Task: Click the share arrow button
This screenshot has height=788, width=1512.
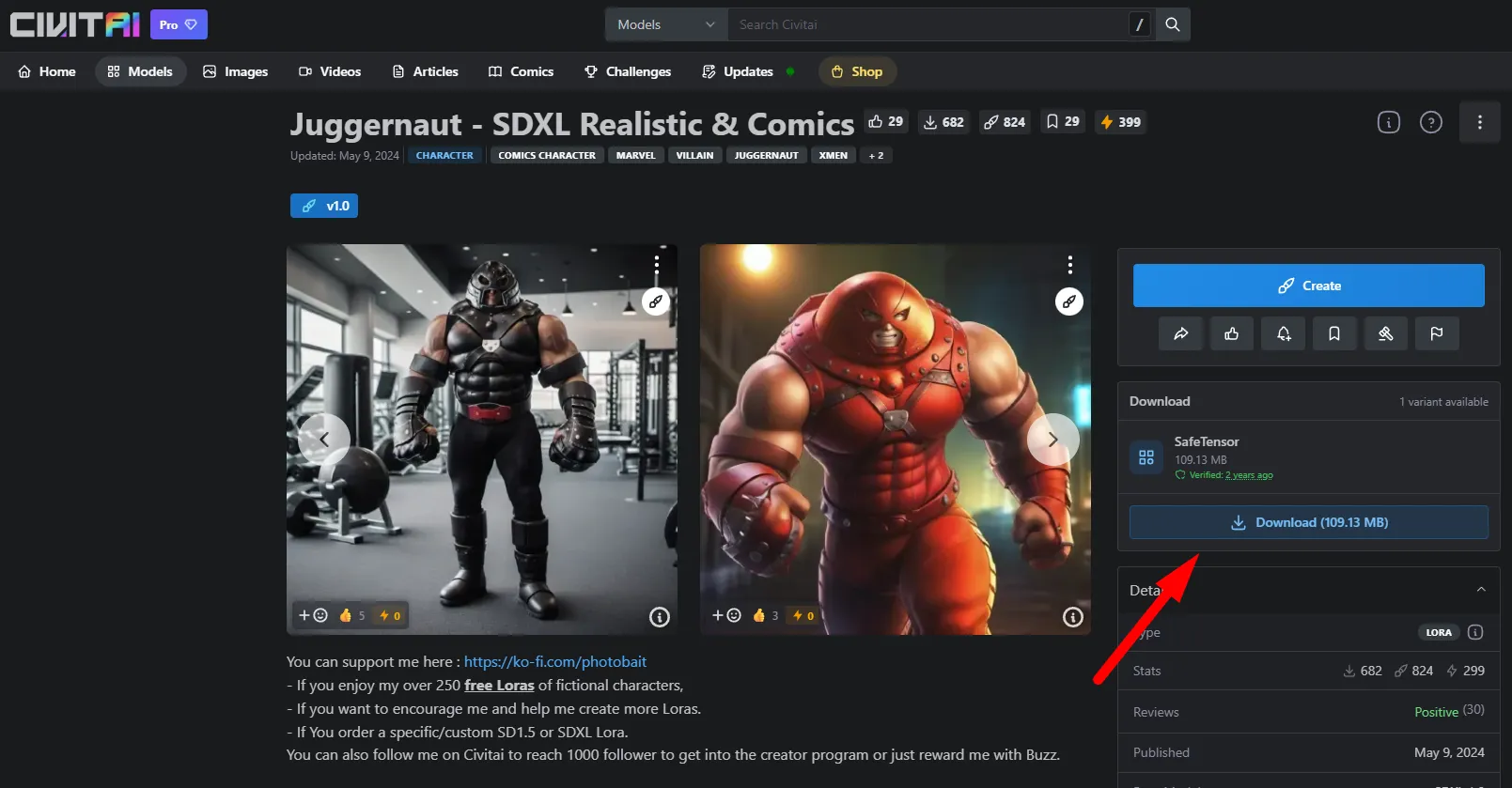Action: tap(1181, 333)
